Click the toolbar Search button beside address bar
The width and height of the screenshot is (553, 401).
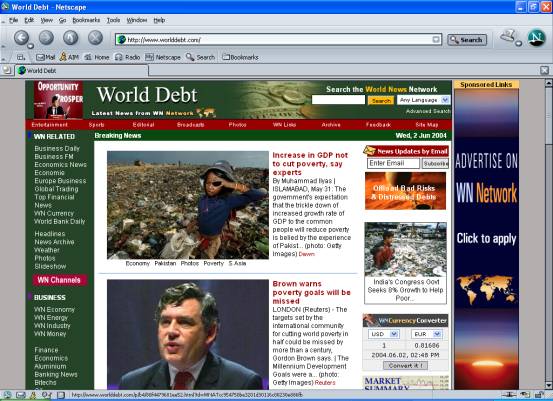pos(467,40)
